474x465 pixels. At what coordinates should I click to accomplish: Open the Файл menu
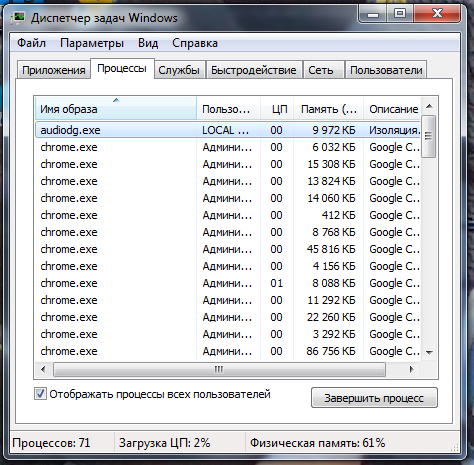tap(31, 43)
